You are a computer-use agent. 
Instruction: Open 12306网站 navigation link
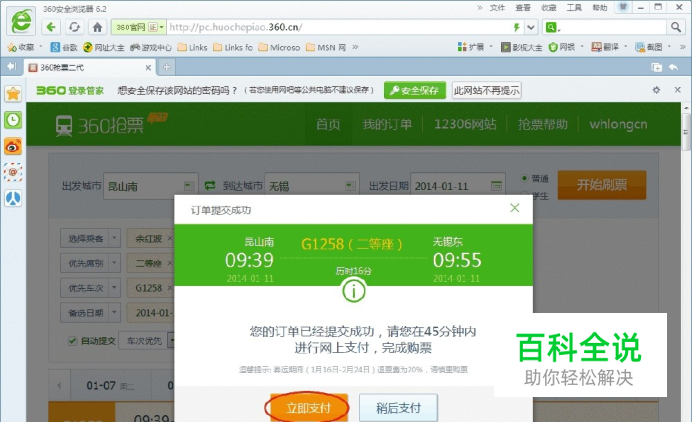coord(465,124)
